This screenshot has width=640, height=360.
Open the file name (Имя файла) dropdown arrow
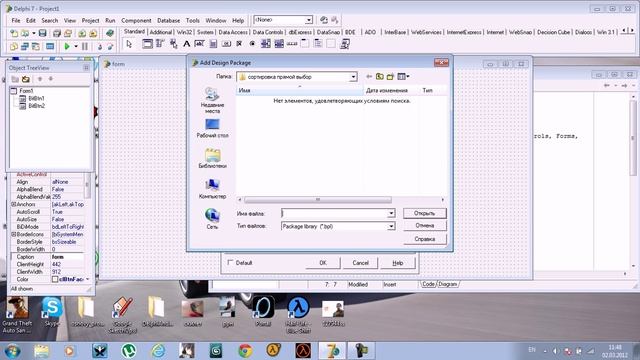(x=391, y=213)
